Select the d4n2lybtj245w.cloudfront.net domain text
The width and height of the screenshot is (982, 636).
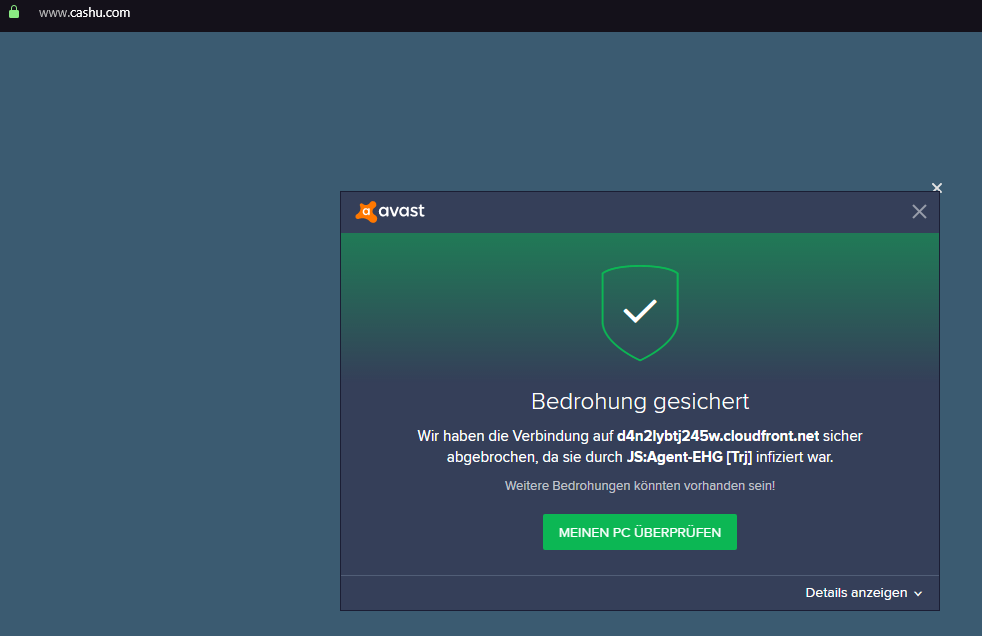(718, 436)
